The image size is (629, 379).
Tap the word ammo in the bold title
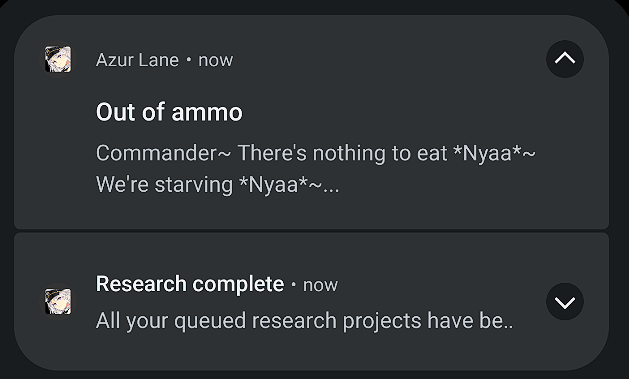pyautogui.click(x=207, y=113)
